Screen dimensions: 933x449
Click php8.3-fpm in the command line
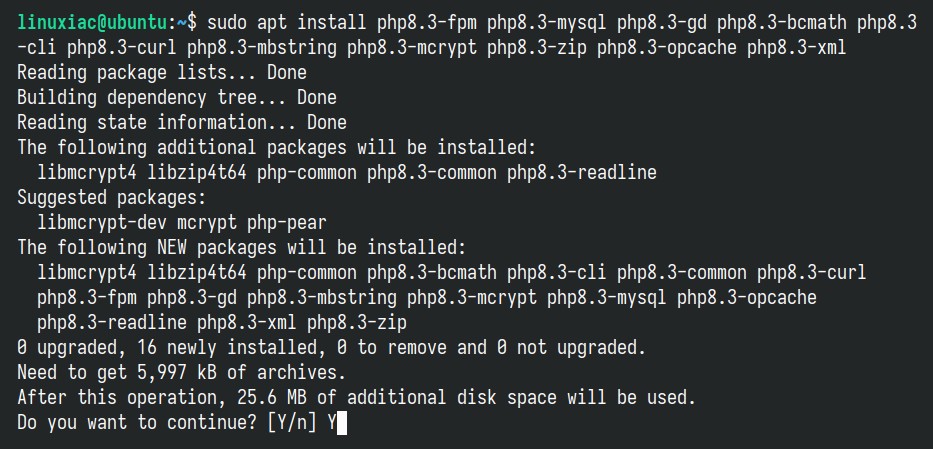tap(427, 23)
